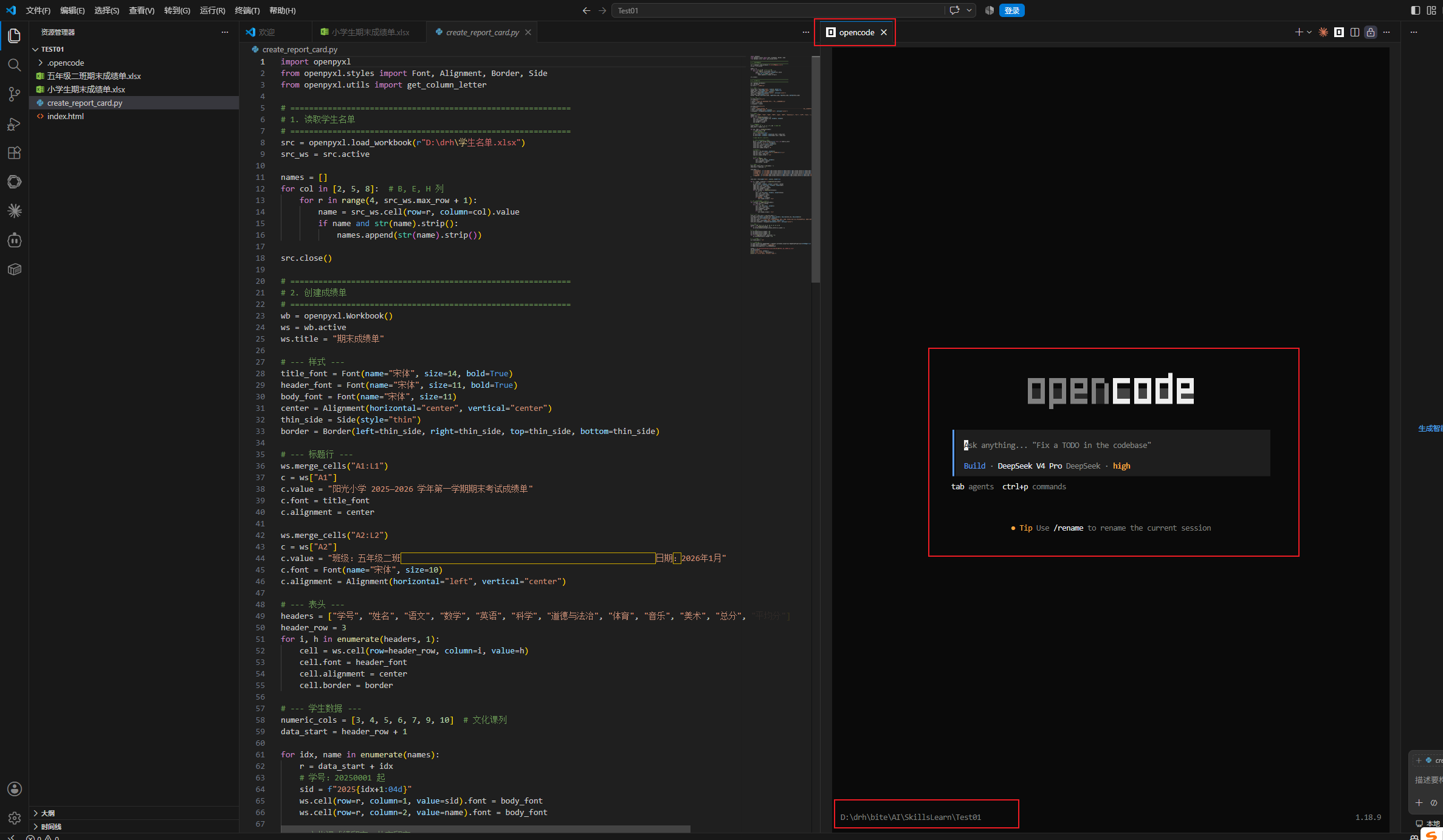Open the 选择(S) menu
This screenshot has height=840, width=1443.
click(106, 10)
